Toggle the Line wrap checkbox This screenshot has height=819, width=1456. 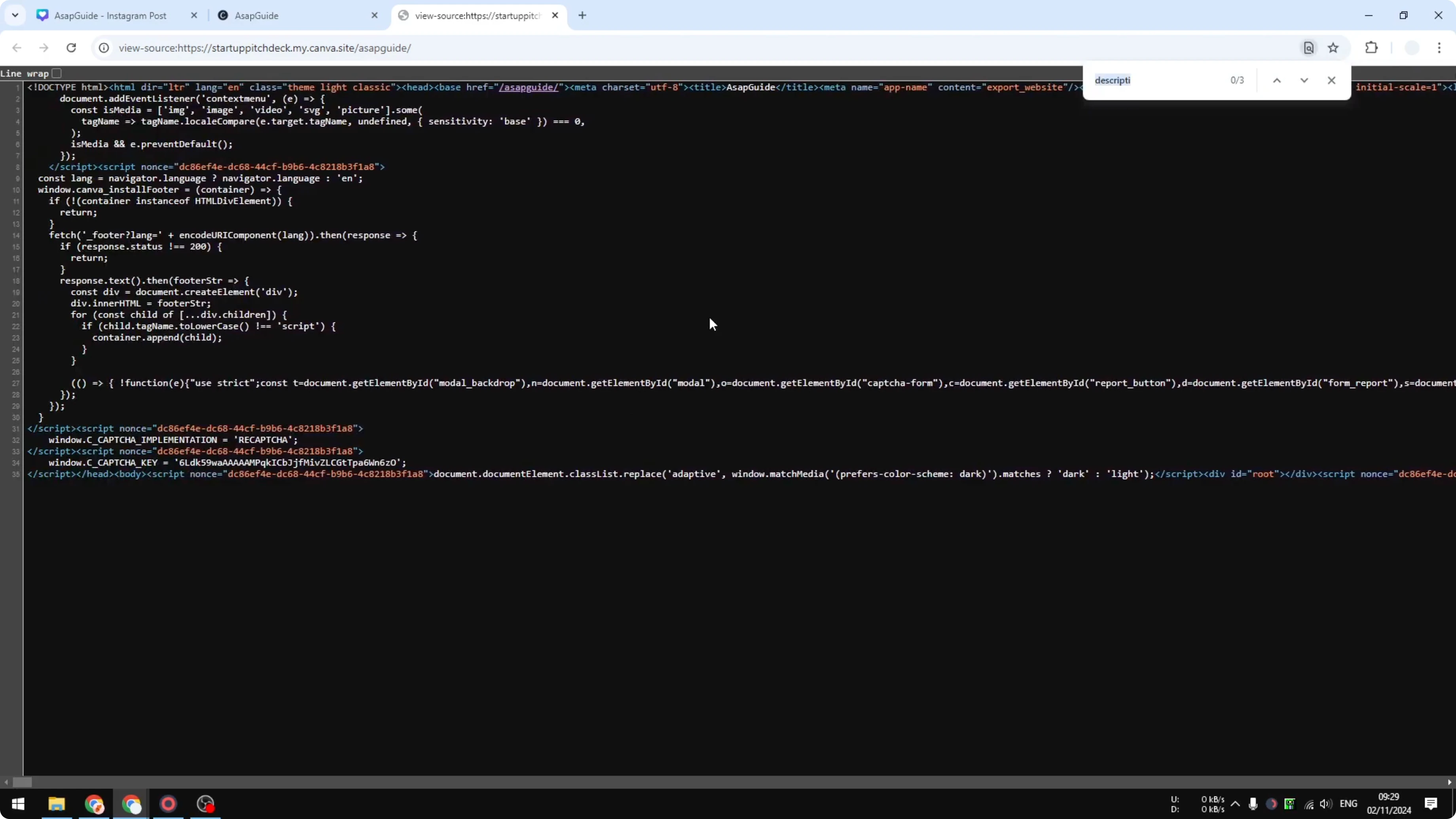57,74
